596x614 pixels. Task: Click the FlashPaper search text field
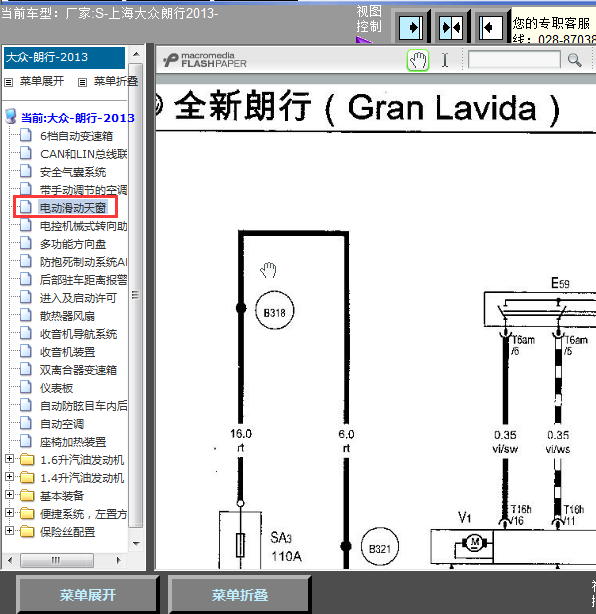pos(514,60)
